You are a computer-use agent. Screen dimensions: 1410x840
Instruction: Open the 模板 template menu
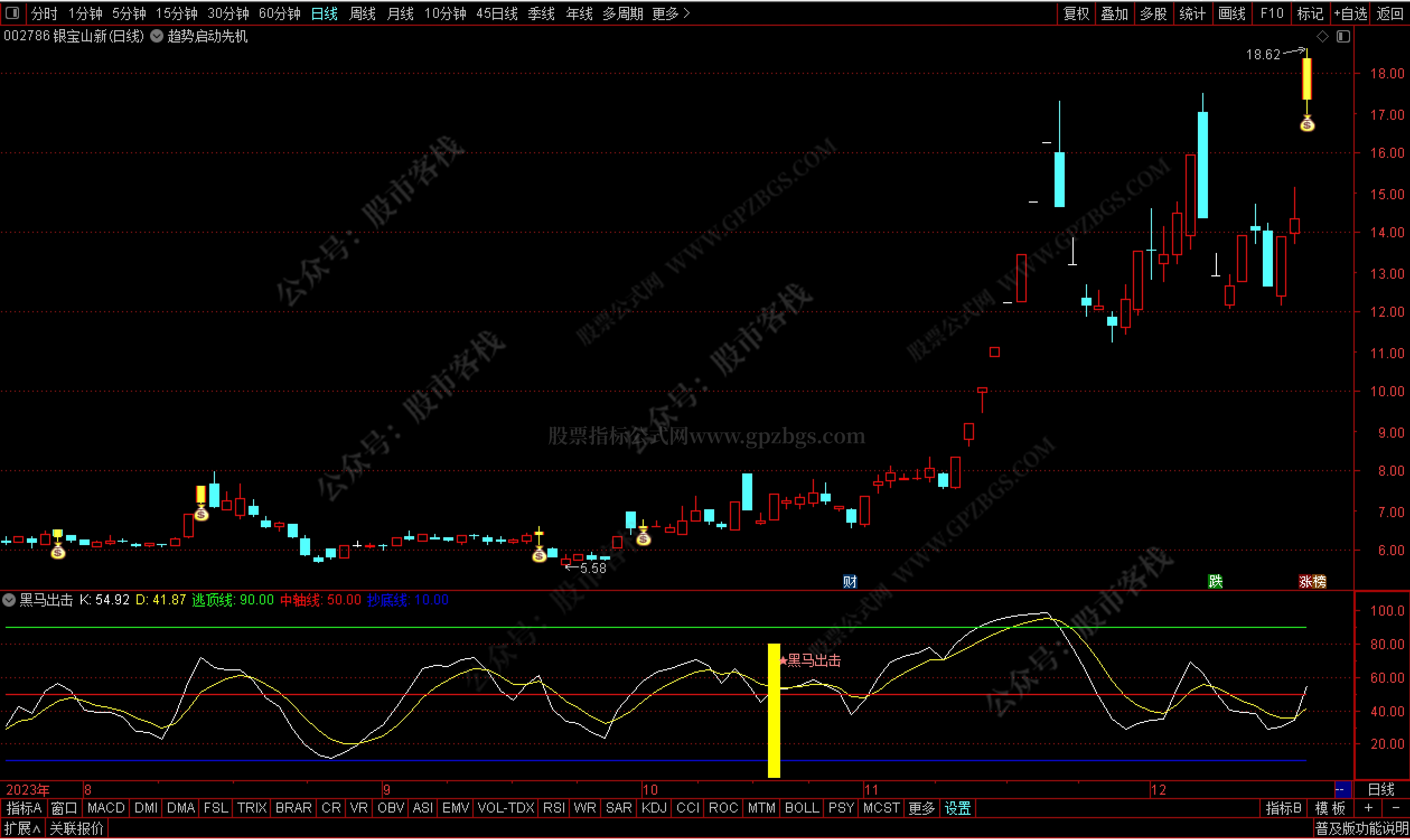pyautogui.click(x=1330, y=808)
